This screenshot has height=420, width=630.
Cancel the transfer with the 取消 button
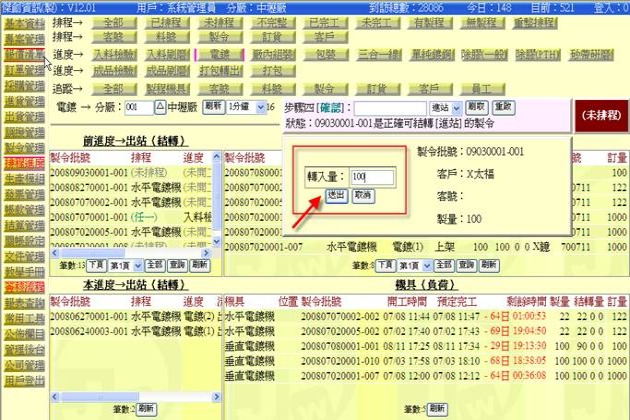point(363,196)
